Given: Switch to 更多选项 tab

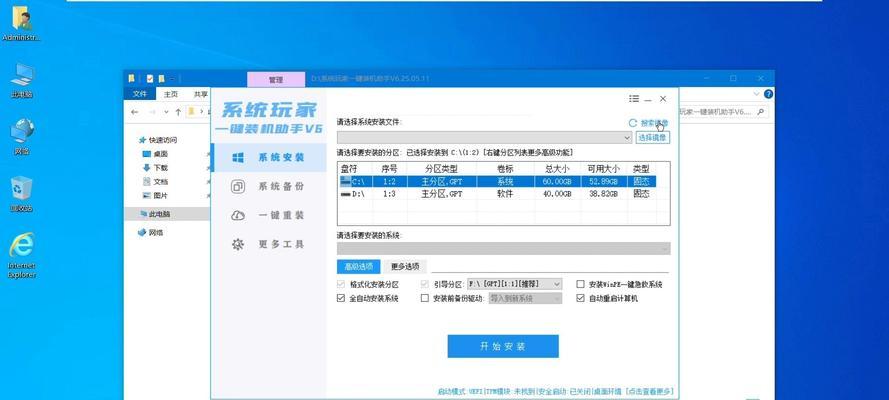Looking at the screenshot, I should tap(405, 266).
